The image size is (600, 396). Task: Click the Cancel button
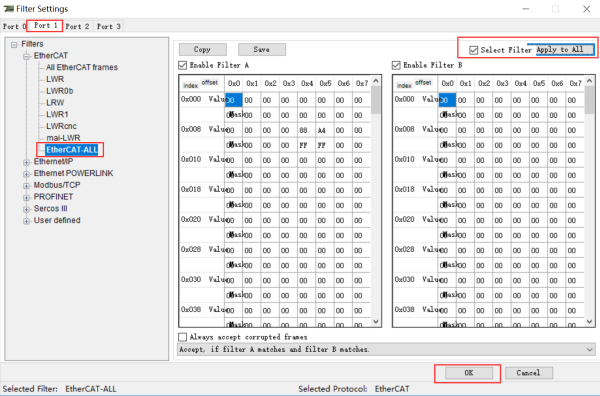[528, 373]
